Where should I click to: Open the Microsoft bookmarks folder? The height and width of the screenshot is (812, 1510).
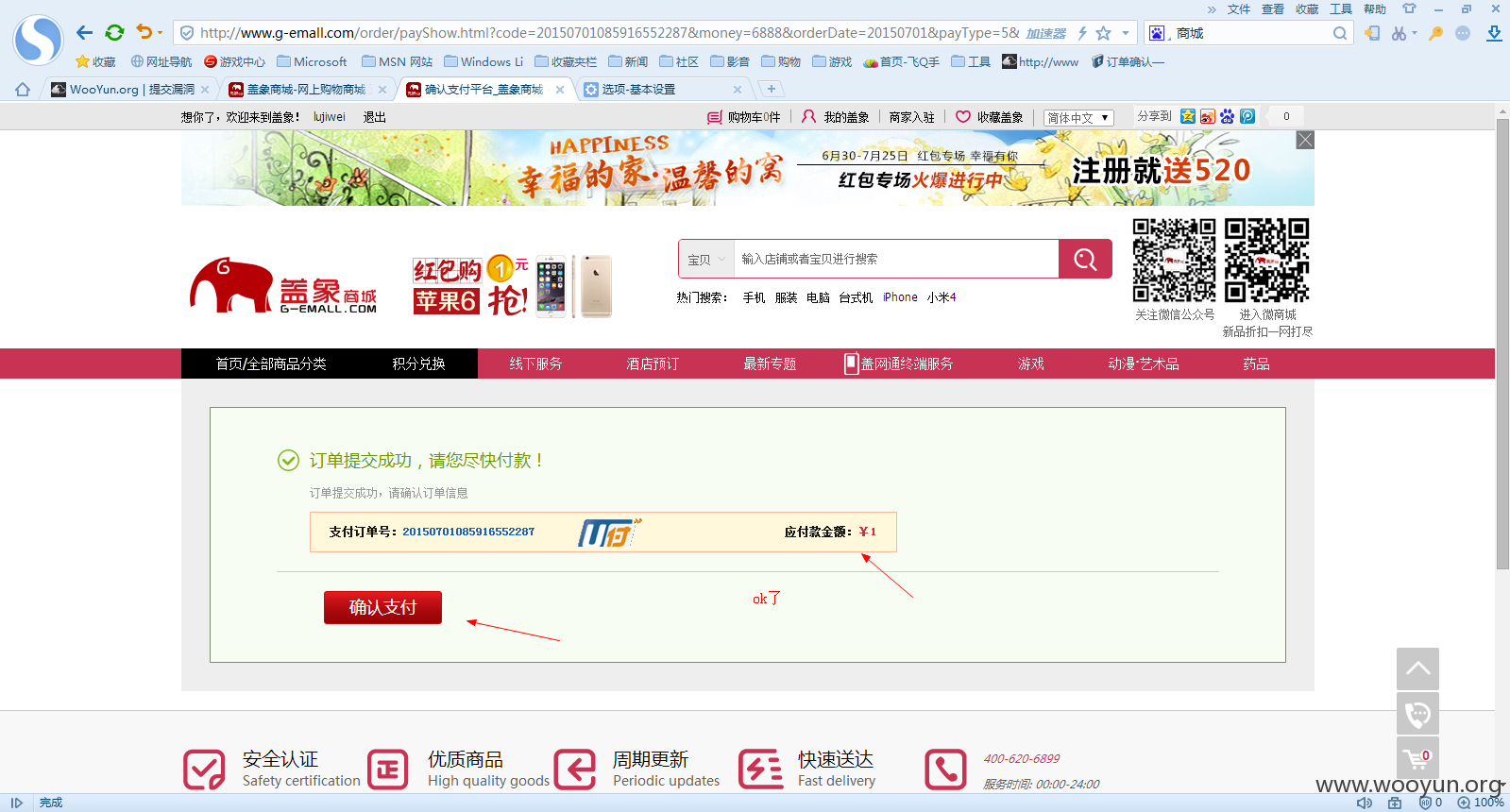tap(312, 62)
